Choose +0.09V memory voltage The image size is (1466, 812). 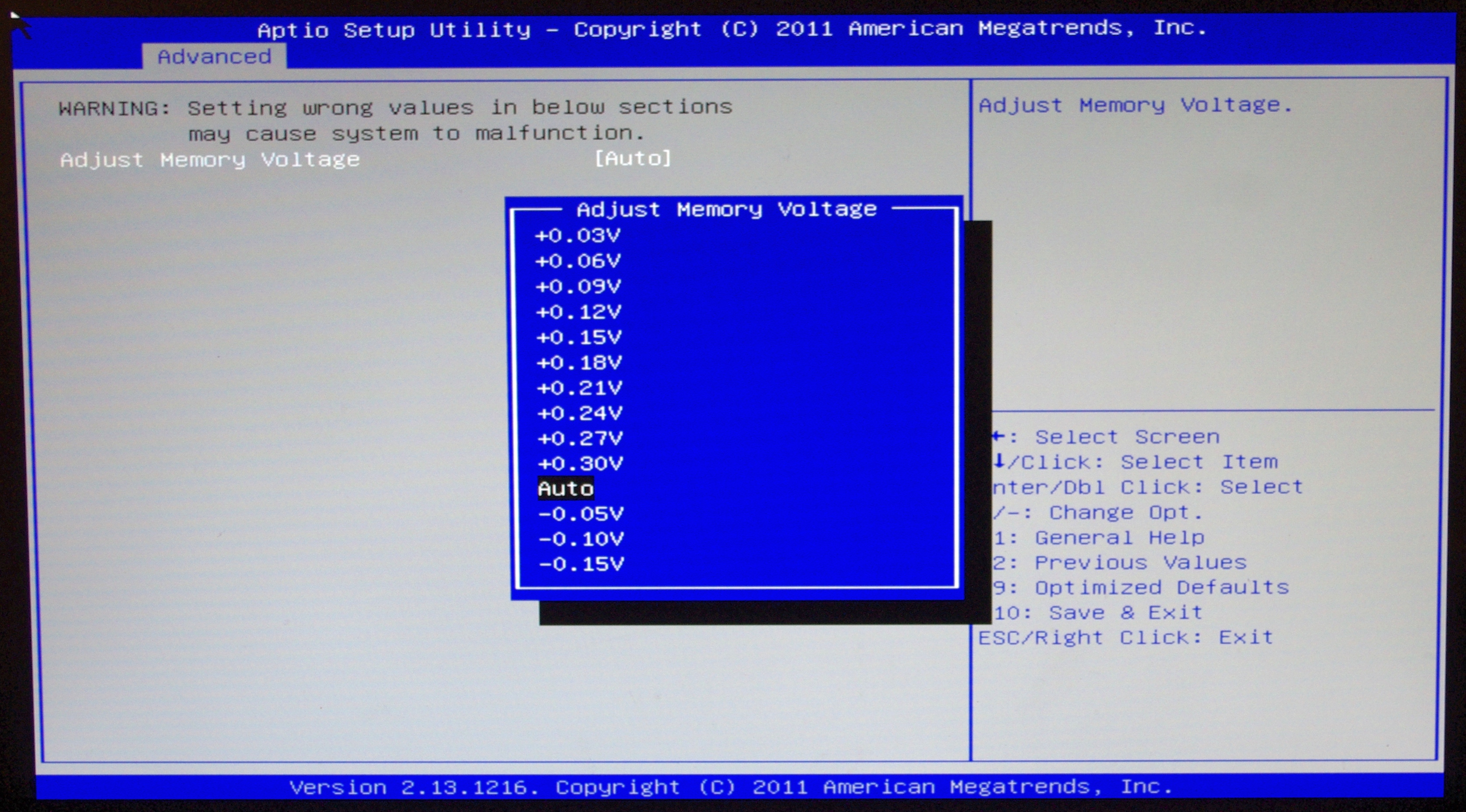tap(578, 286)
